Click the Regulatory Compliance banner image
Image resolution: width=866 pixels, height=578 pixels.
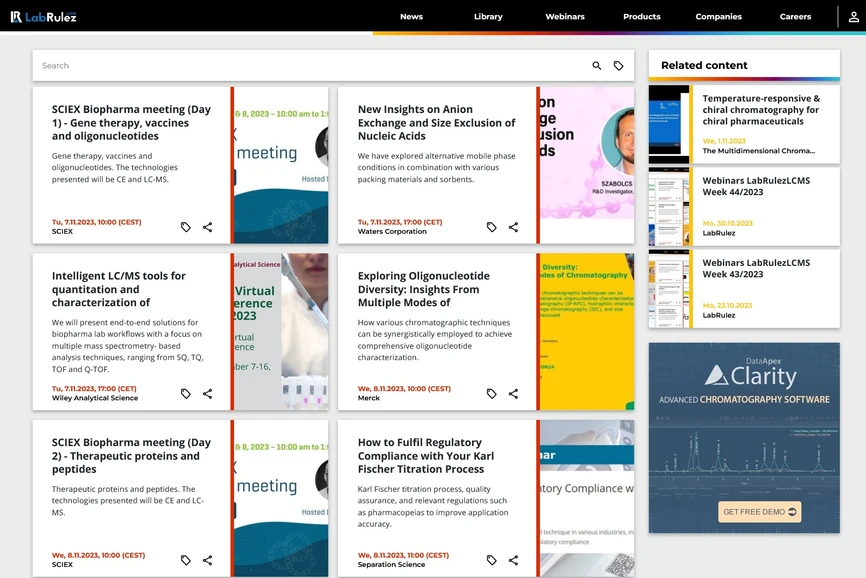coord(587,499)
